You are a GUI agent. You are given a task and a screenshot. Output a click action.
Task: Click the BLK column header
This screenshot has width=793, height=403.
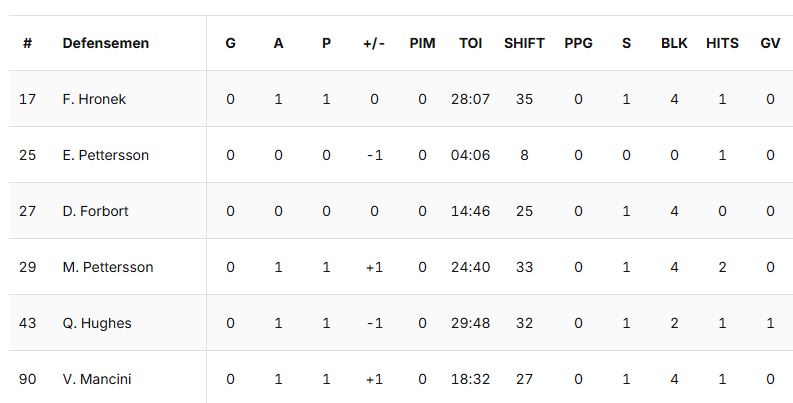point(674,43)
